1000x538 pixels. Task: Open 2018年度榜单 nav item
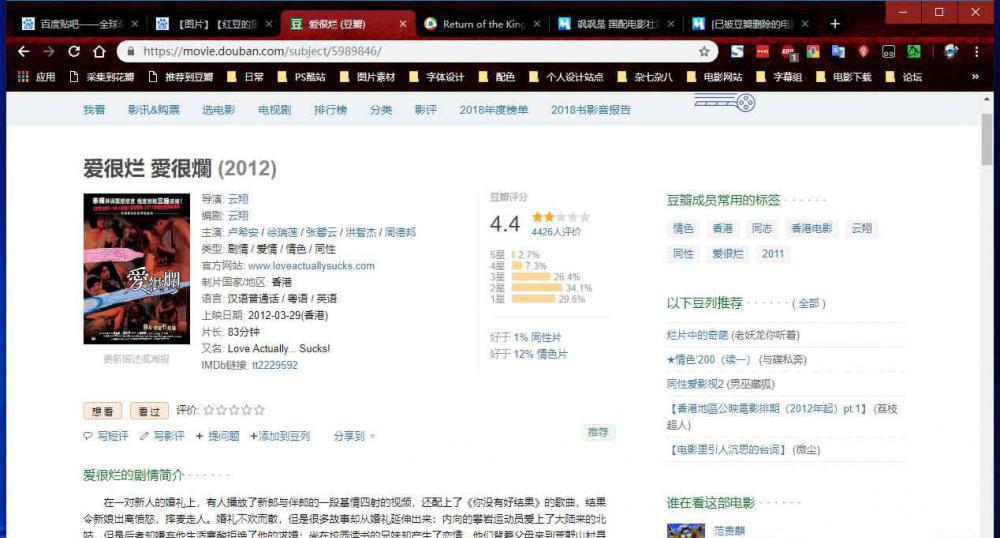(494, 110)
